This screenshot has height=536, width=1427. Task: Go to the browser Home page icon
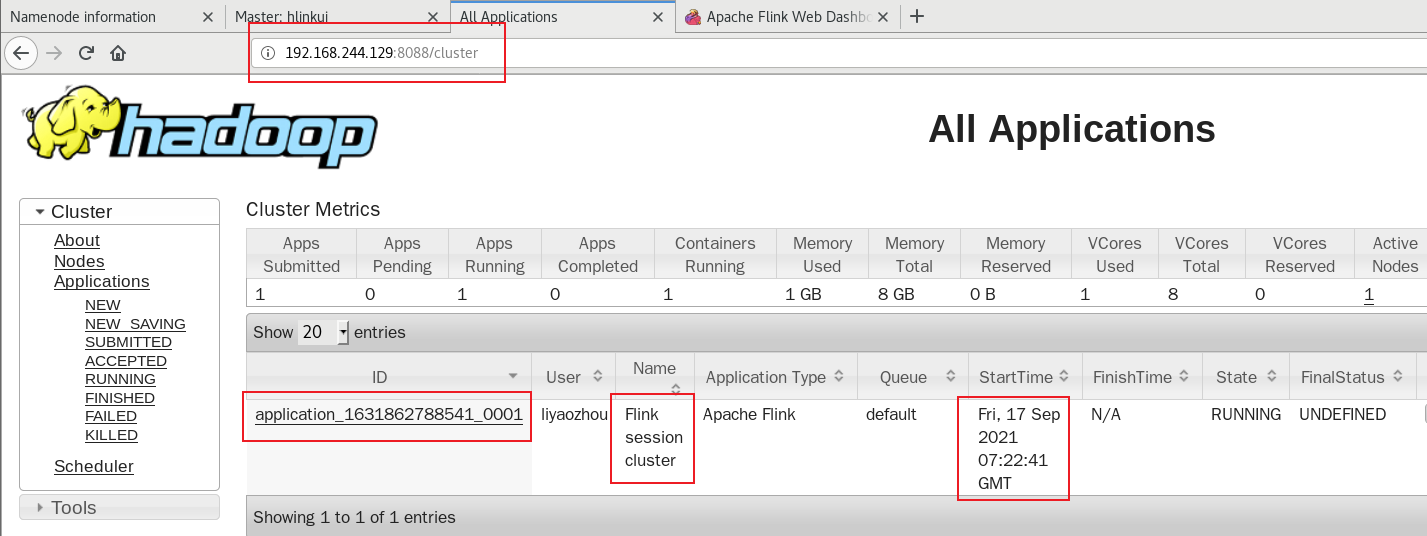118,53
